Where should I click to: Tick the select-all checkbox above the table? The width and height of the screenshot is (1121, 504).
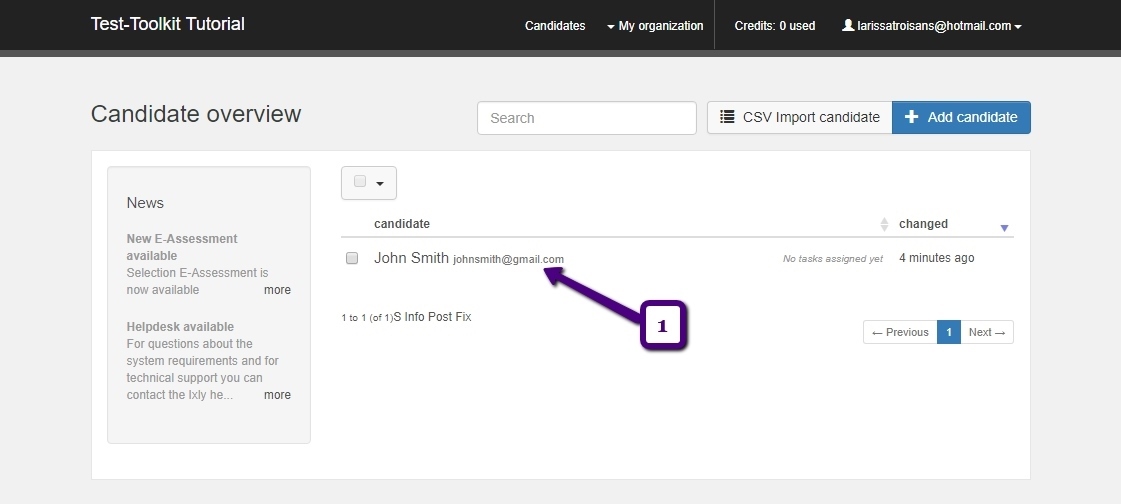(x=360, y=182)
